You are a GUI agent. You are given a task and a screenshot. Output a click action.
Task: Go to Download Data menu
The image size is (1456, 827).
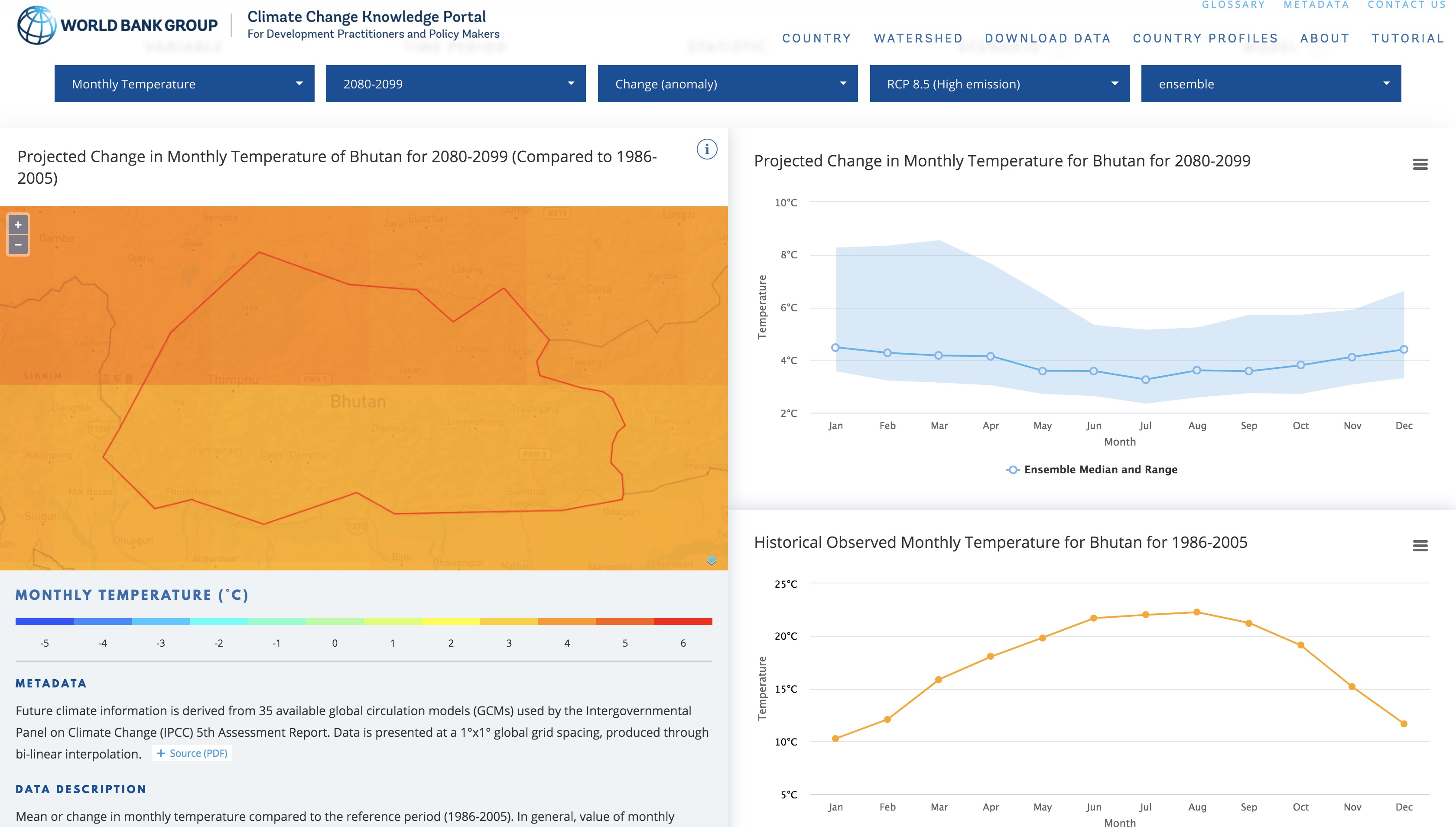(x=1048, y=38)
